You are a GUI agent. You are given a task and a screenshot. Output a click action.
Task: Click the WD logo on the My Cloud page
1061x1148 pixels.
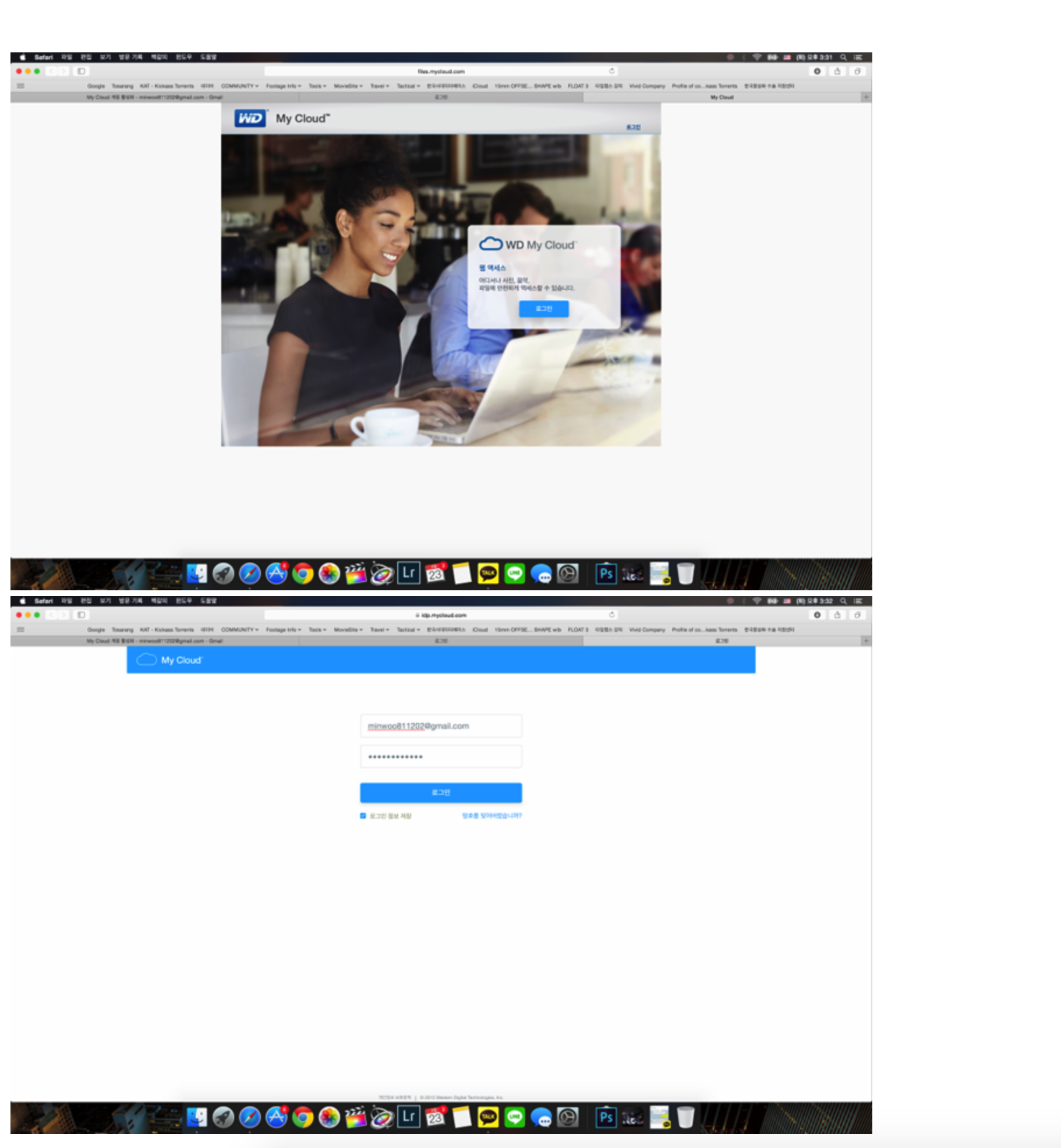click(250, 118)
